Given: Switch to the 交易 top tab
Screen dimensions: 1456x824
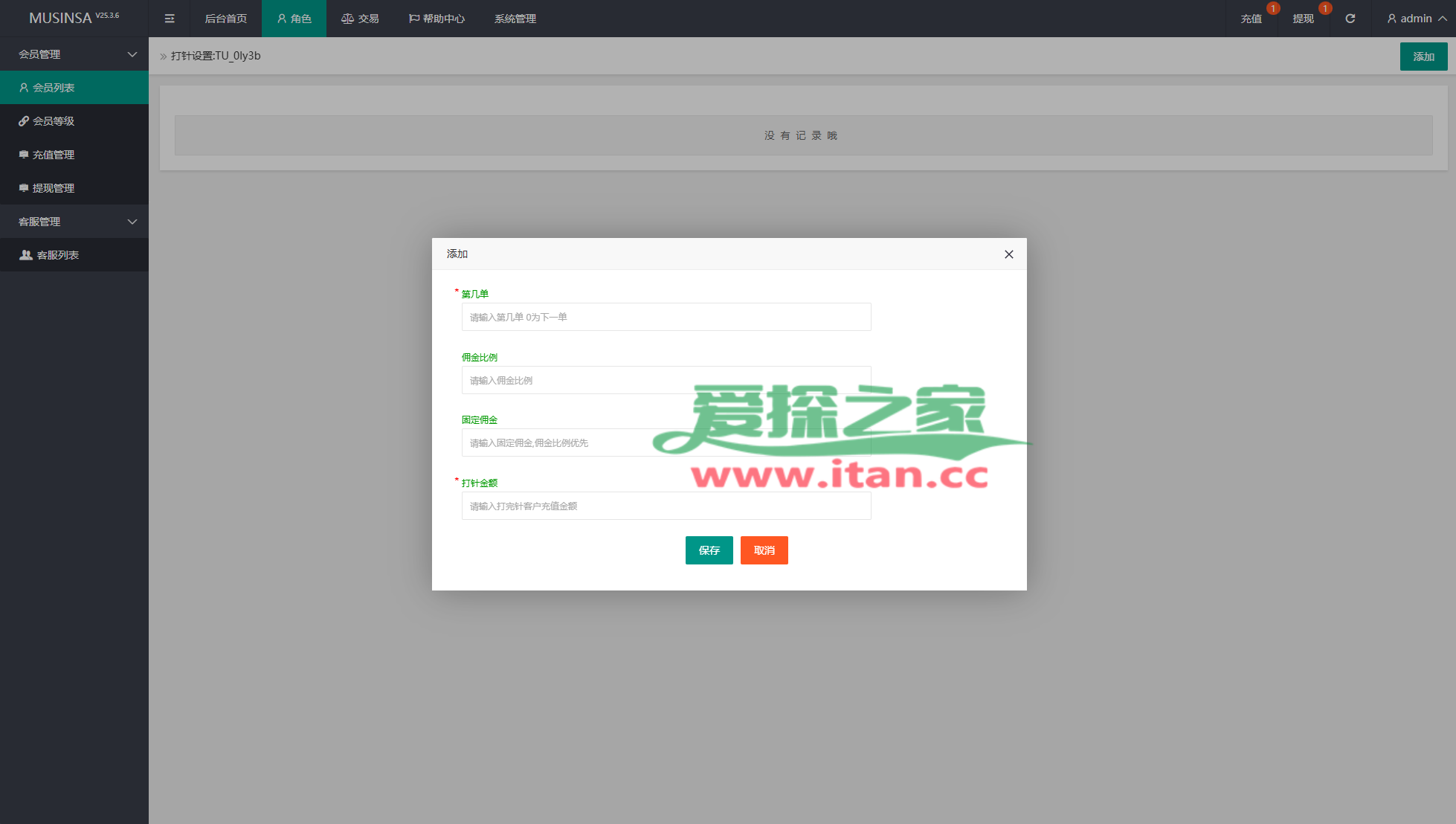Looking at the screenshot, I should click(360, 19).
